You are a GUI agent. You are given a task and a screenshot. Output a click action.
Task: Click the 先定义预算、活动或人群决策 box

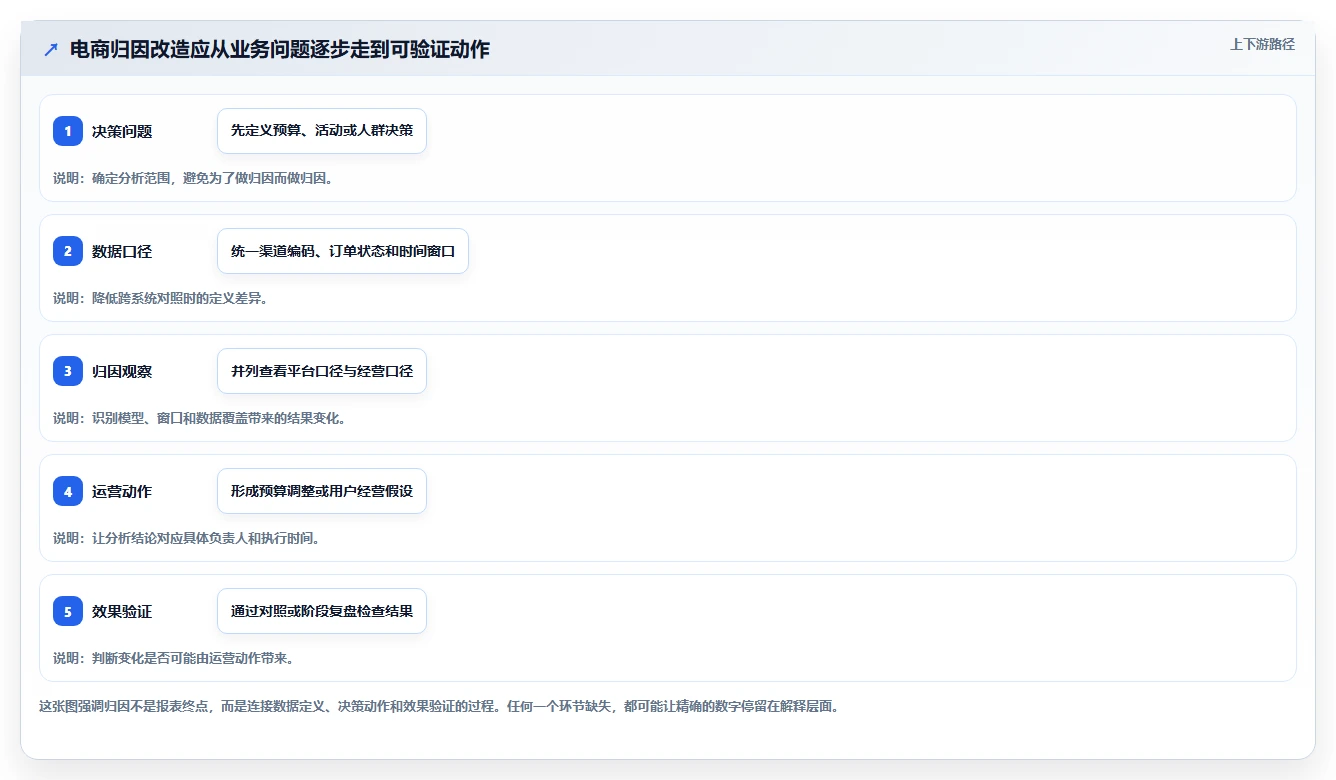[x=322, y=131]
